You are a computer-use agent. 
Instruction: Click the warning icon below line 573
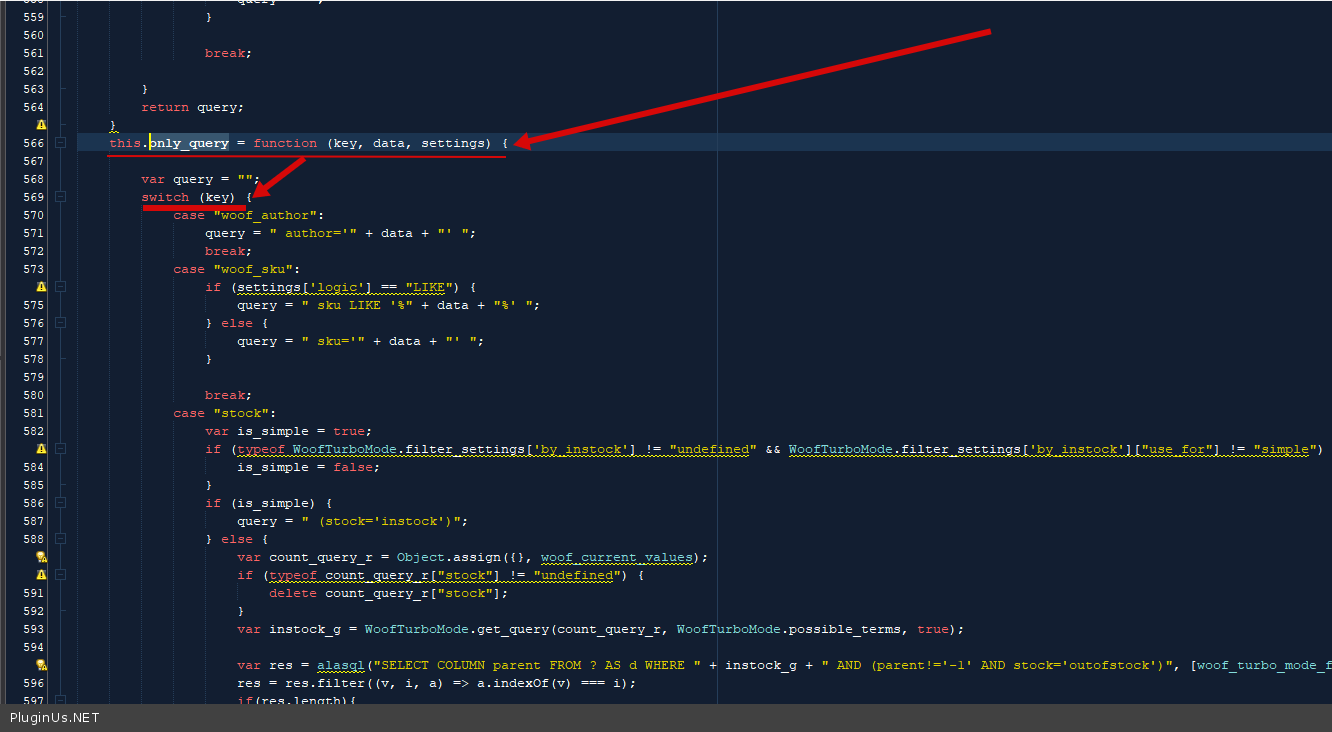[x=41, y=287]
